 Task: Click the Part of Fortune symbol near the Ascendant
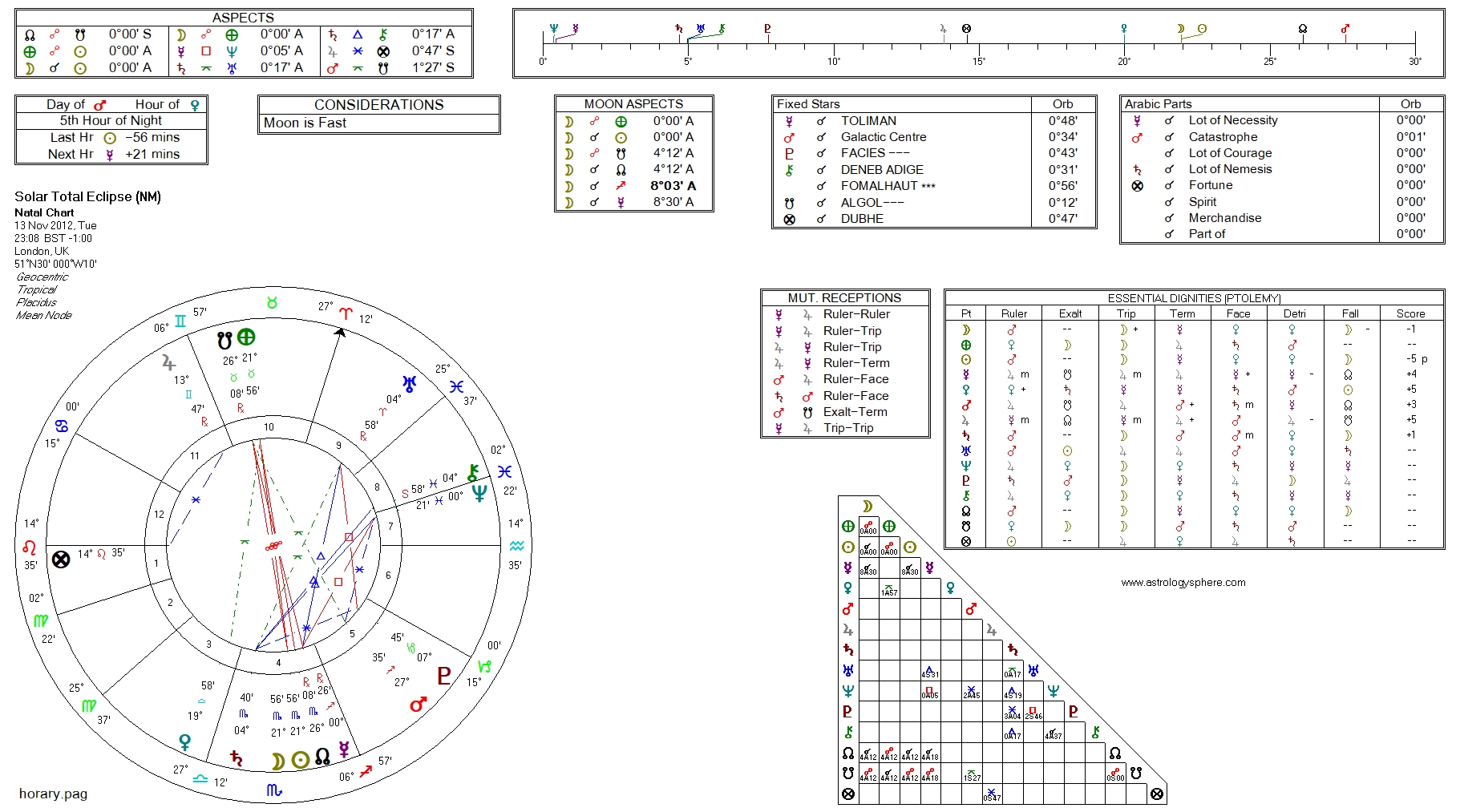click(x=61, y=560)
